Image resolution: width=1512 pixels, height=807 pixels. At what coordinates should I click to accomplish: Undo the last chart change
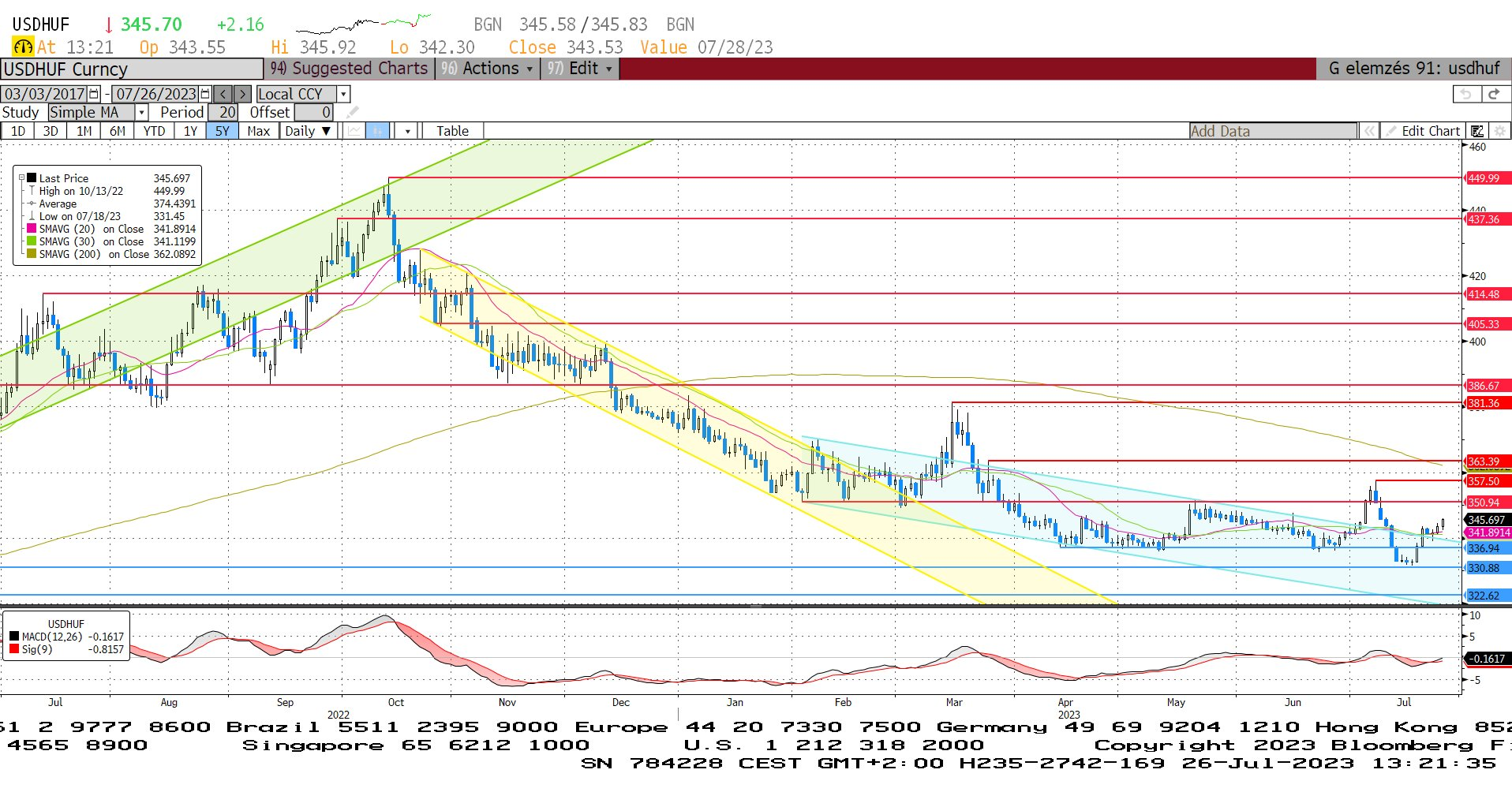click(x=1466, y=94)
